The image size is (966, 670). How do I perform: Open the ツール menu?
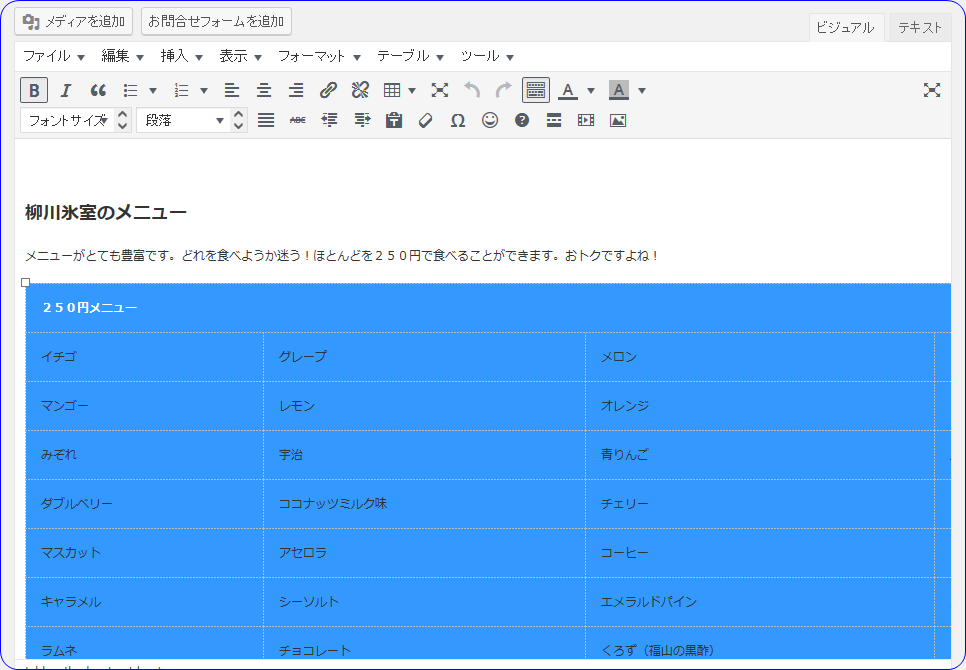(x=487, y=56)
